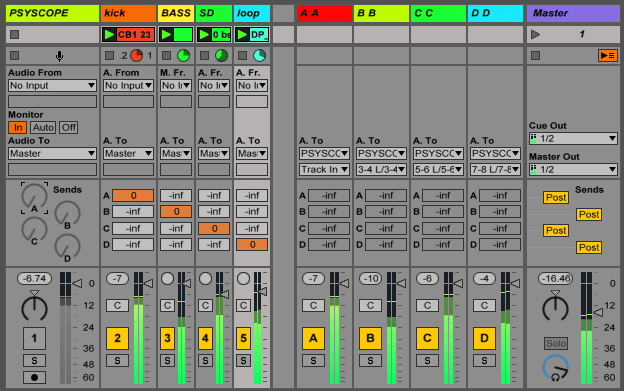Solo the kick track
This screenshot has width=624, height=391.
pos(117,360)
